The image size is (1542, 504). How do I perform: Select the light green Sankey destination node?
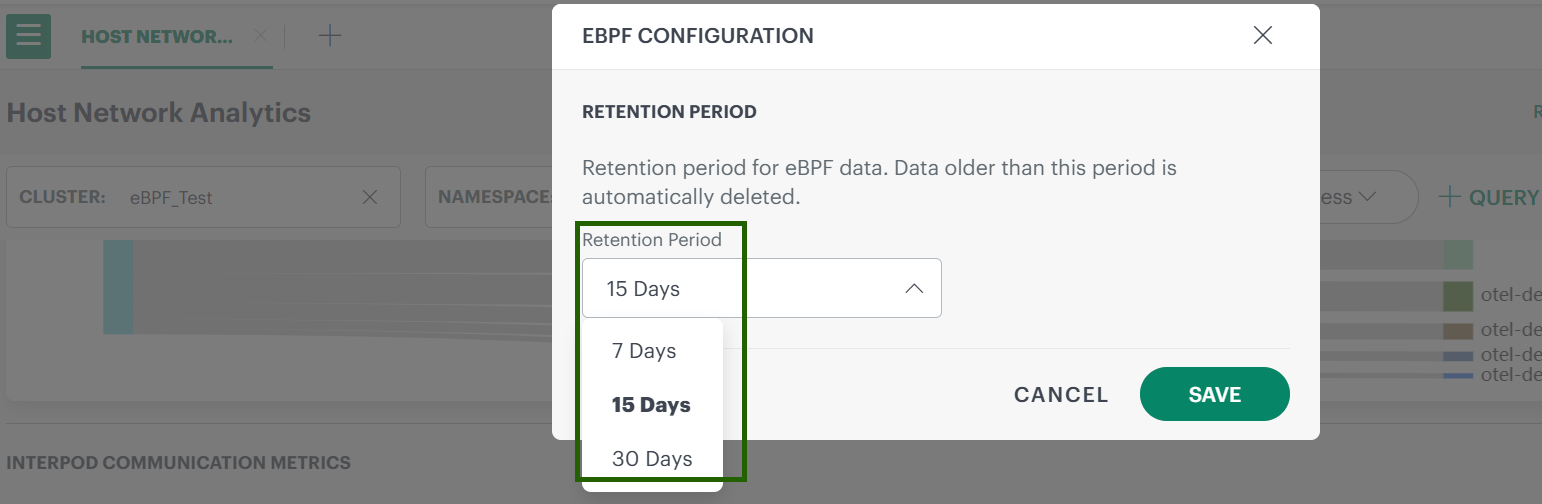click(1457, 255)
